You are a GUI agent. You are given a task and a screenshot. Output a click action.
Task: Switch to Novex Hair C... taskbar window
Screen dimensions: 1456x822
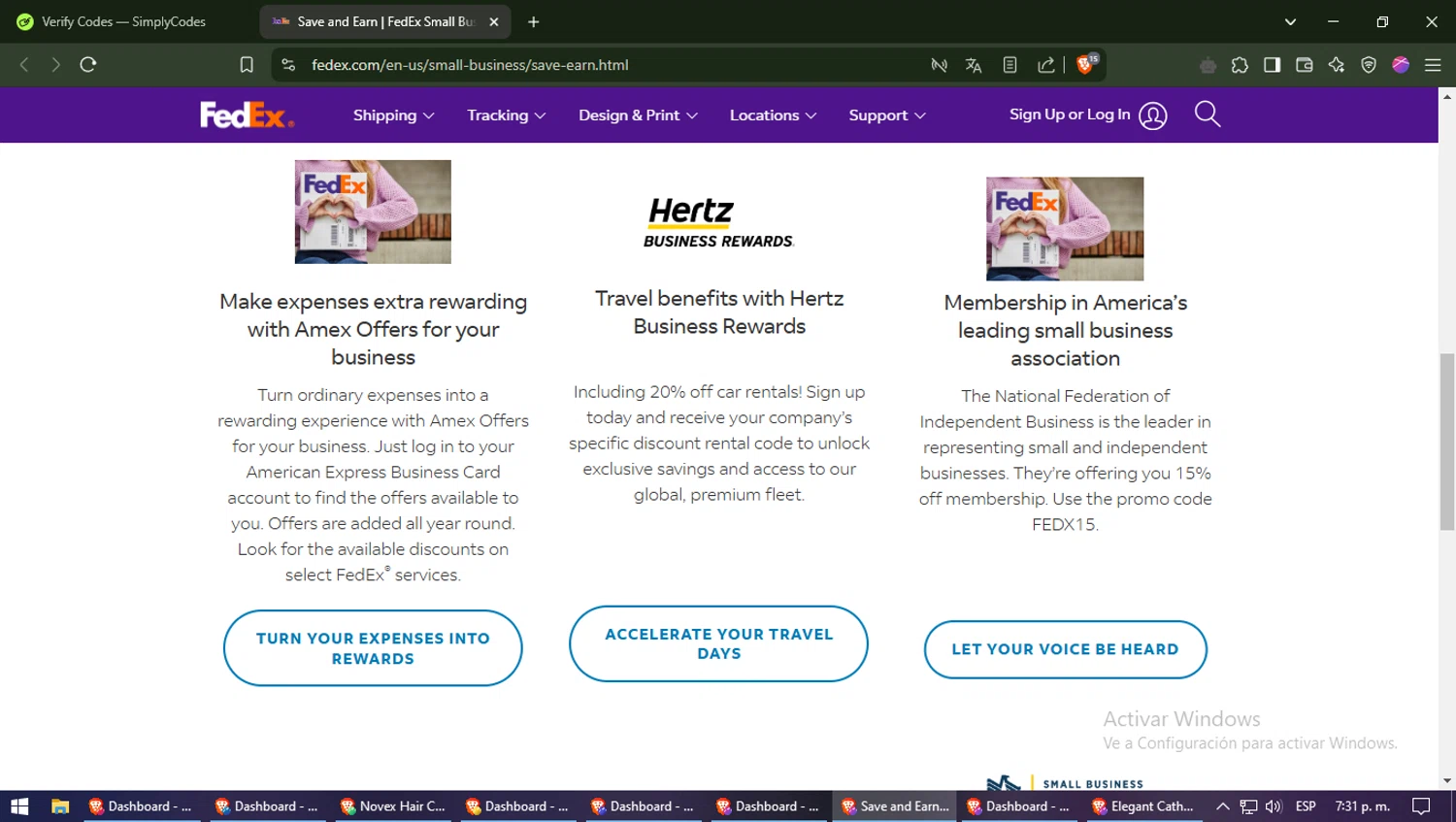pyautogui.click(x=393, y=806)
